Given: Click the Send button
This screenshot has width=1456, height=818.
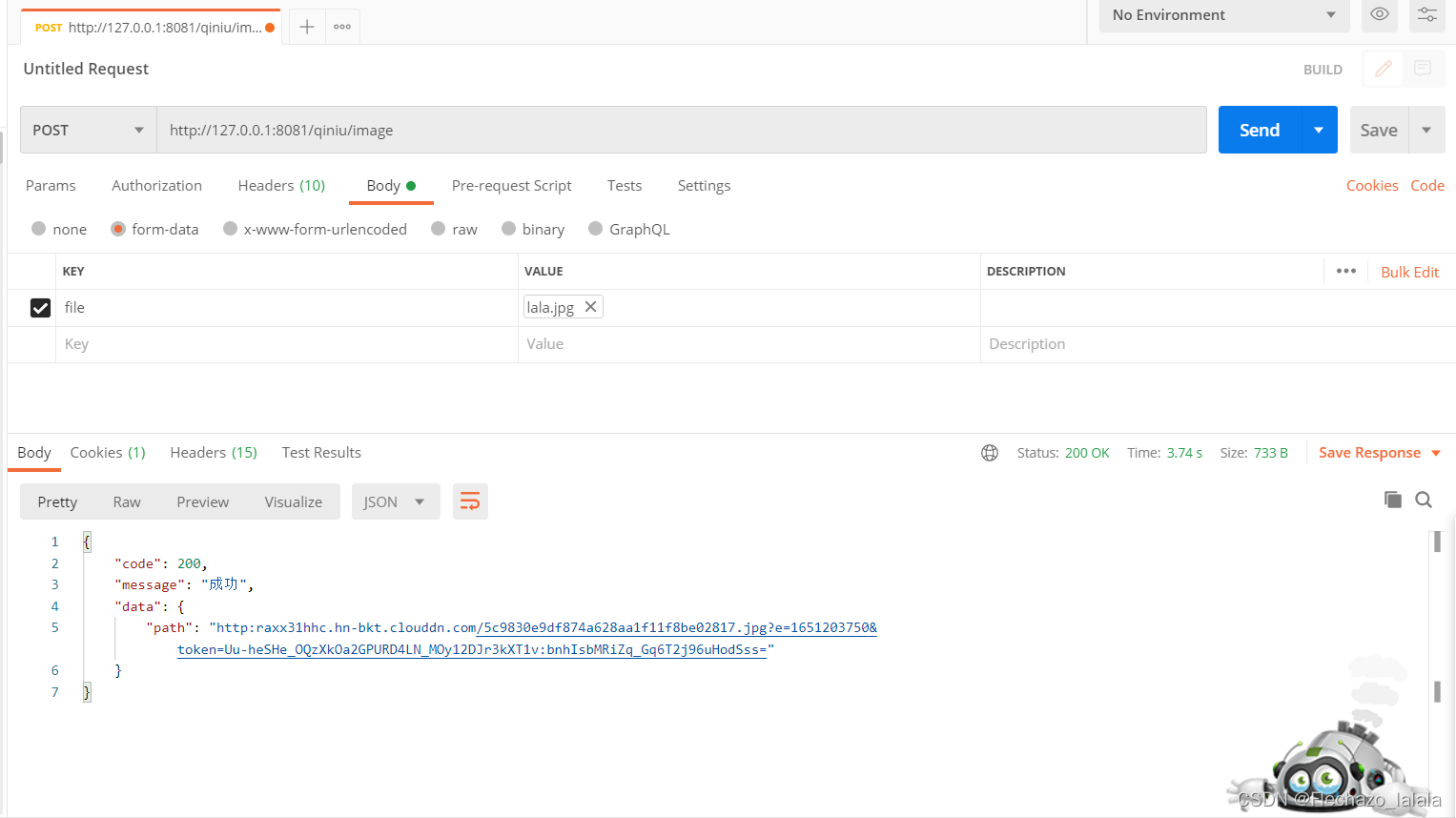Looking at the screenshot, I should click(x=1258, y=129).
